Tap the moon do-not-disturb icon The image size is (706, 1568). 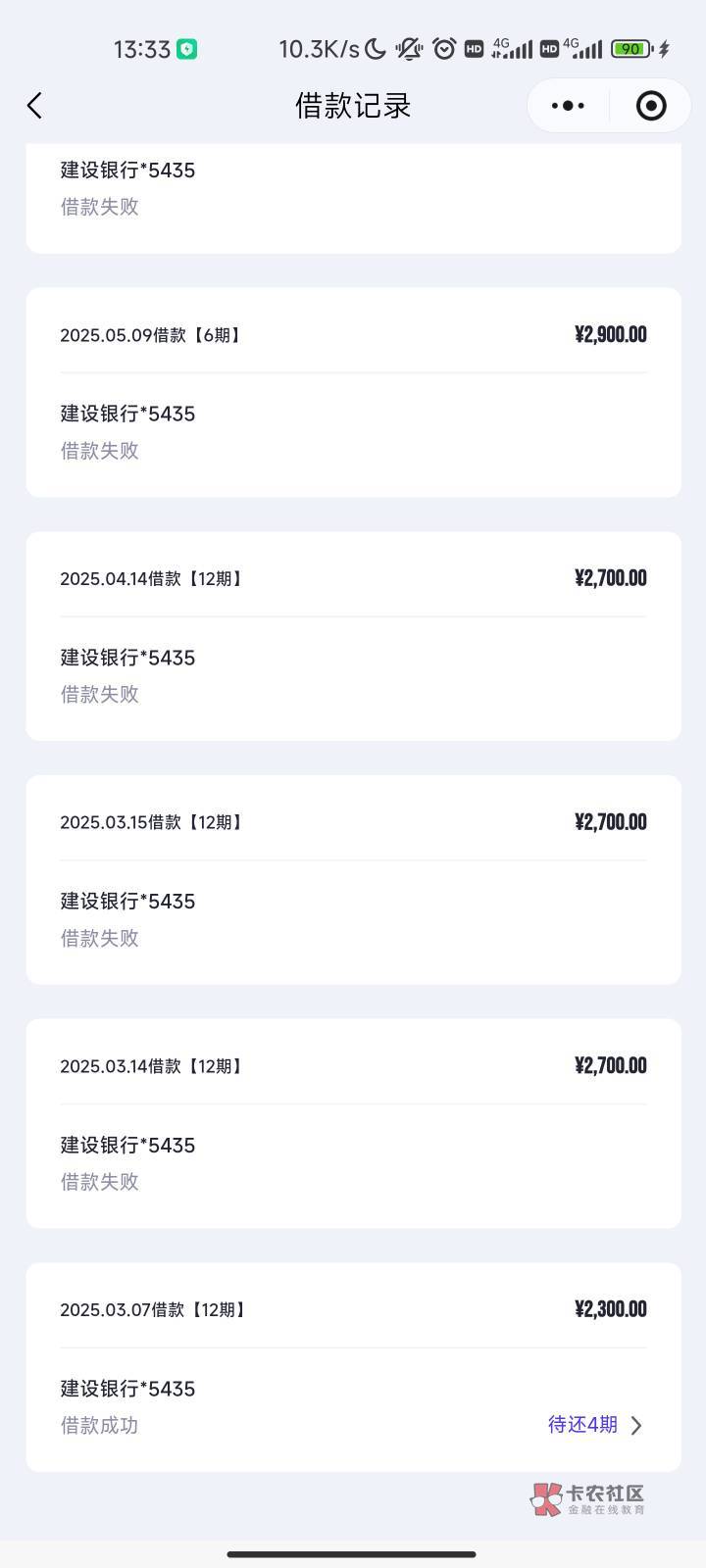376,49
